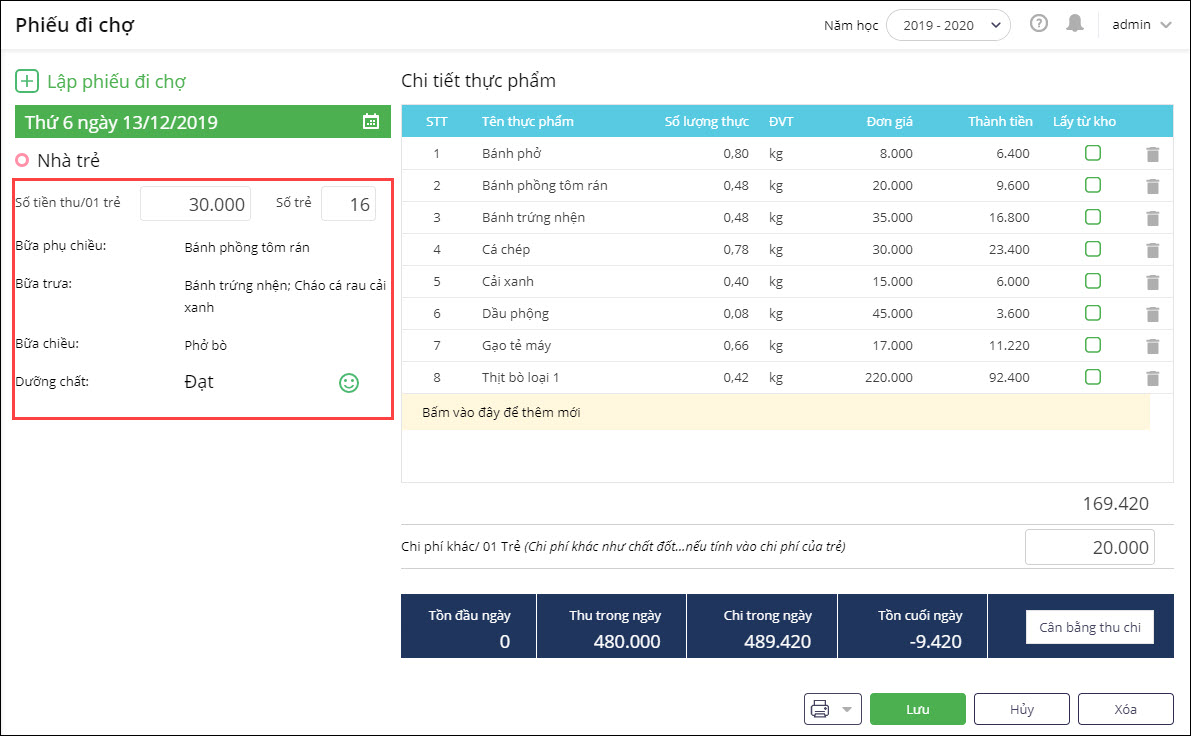
Task: Open the notifications bell
Action: (1074, 24)
